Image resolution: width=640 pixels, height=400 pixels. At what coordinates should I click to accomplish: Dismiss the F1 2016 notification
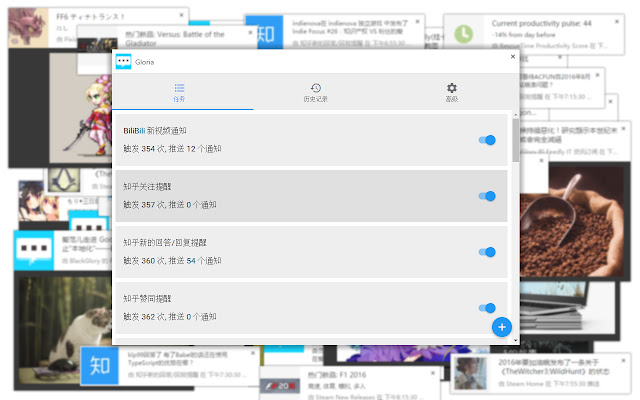(433, 373)
